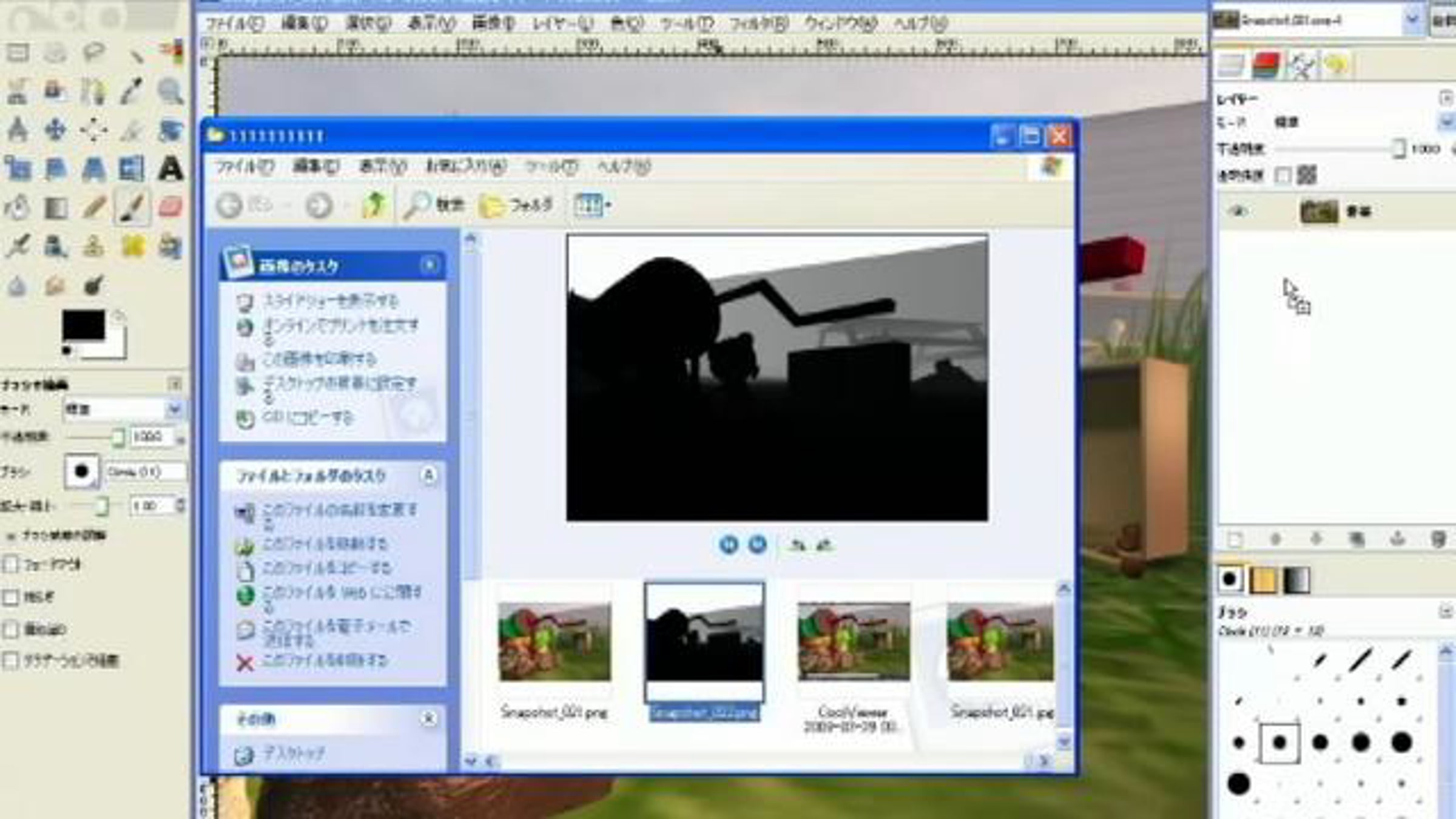
Task: Adjust the layer opacity slider in Layers panel
Action: point(1340,149)
